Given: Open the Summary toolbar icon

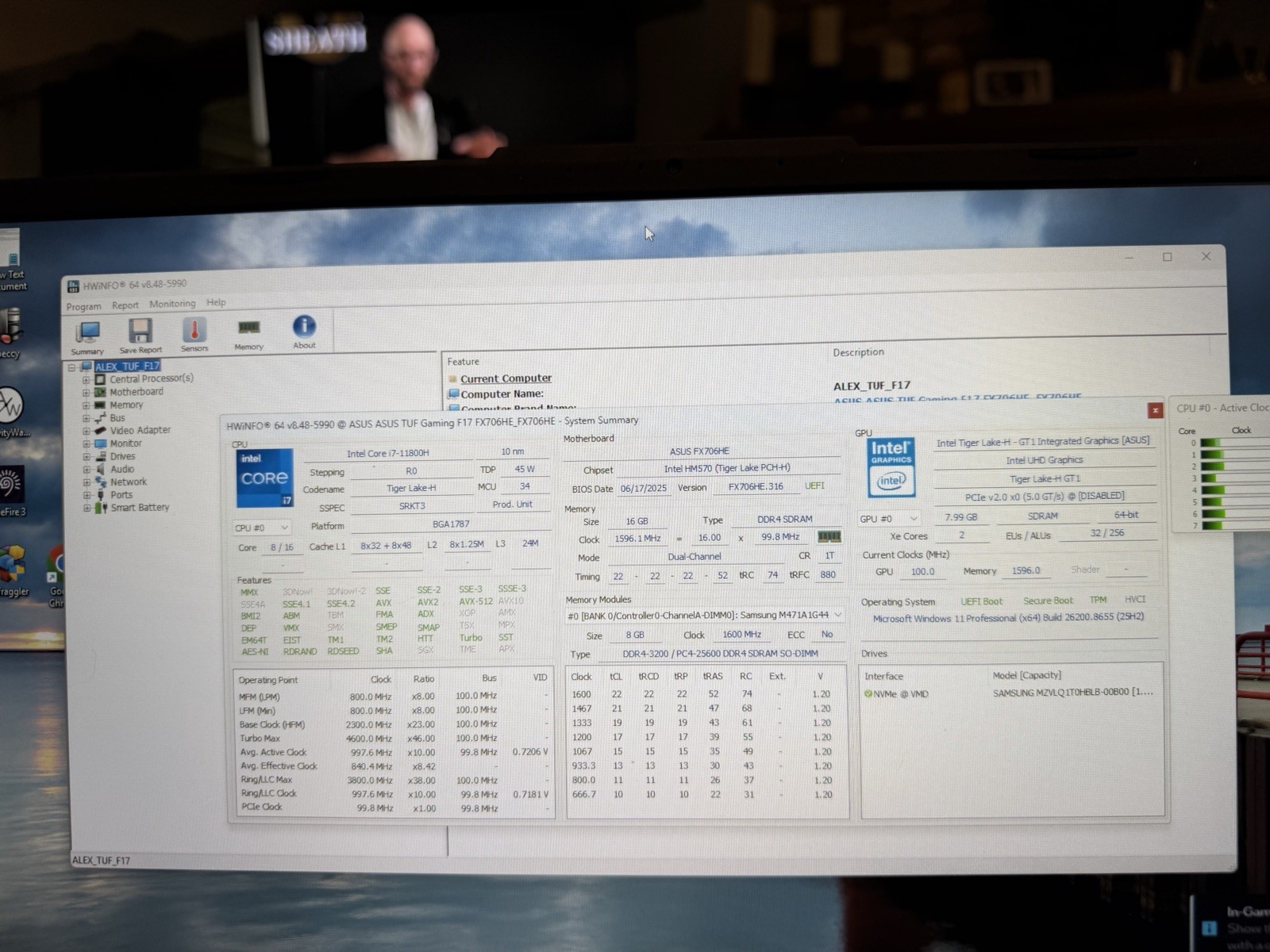Looking at the screenshot, I should coord(87,337).
